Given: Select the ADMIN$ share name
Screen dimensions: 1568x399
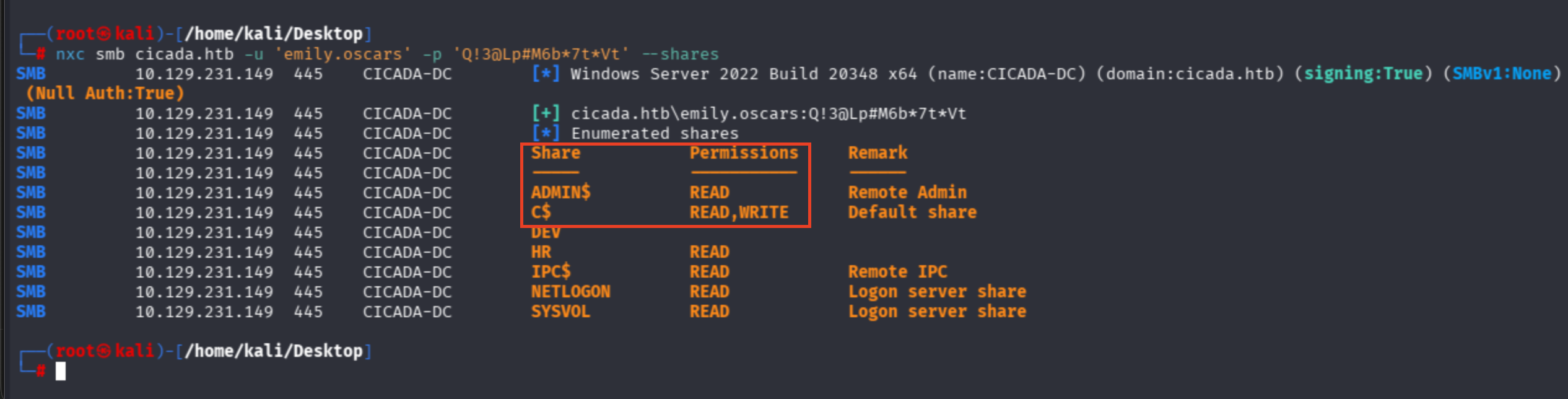Looking at the screenshot, I should [560, 193].
